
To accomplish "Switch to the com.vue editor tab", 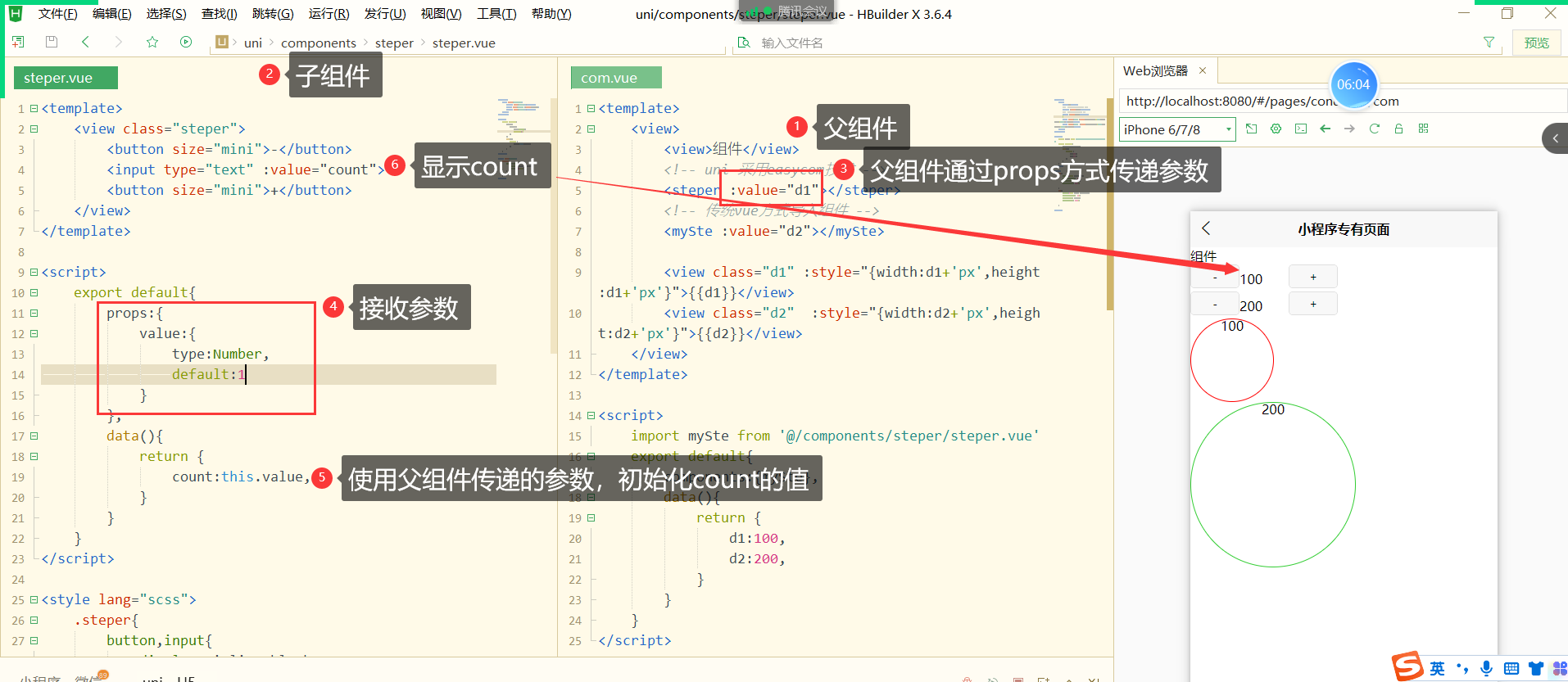I will (x=616, y=78).
